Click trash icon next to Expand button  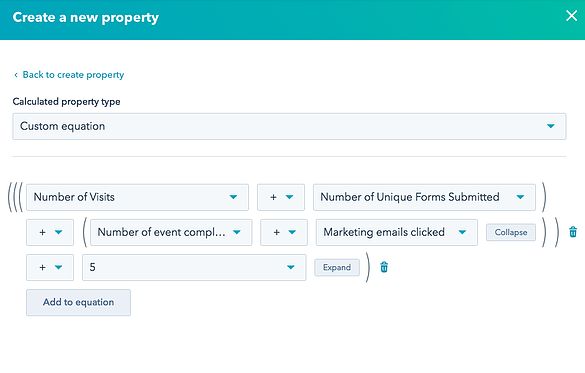click(x=384, y=267)
